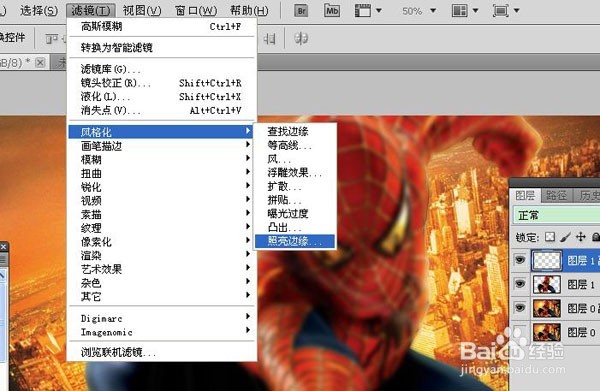
Task: Select 查找边缘 filter
Action: click(295, 132)
